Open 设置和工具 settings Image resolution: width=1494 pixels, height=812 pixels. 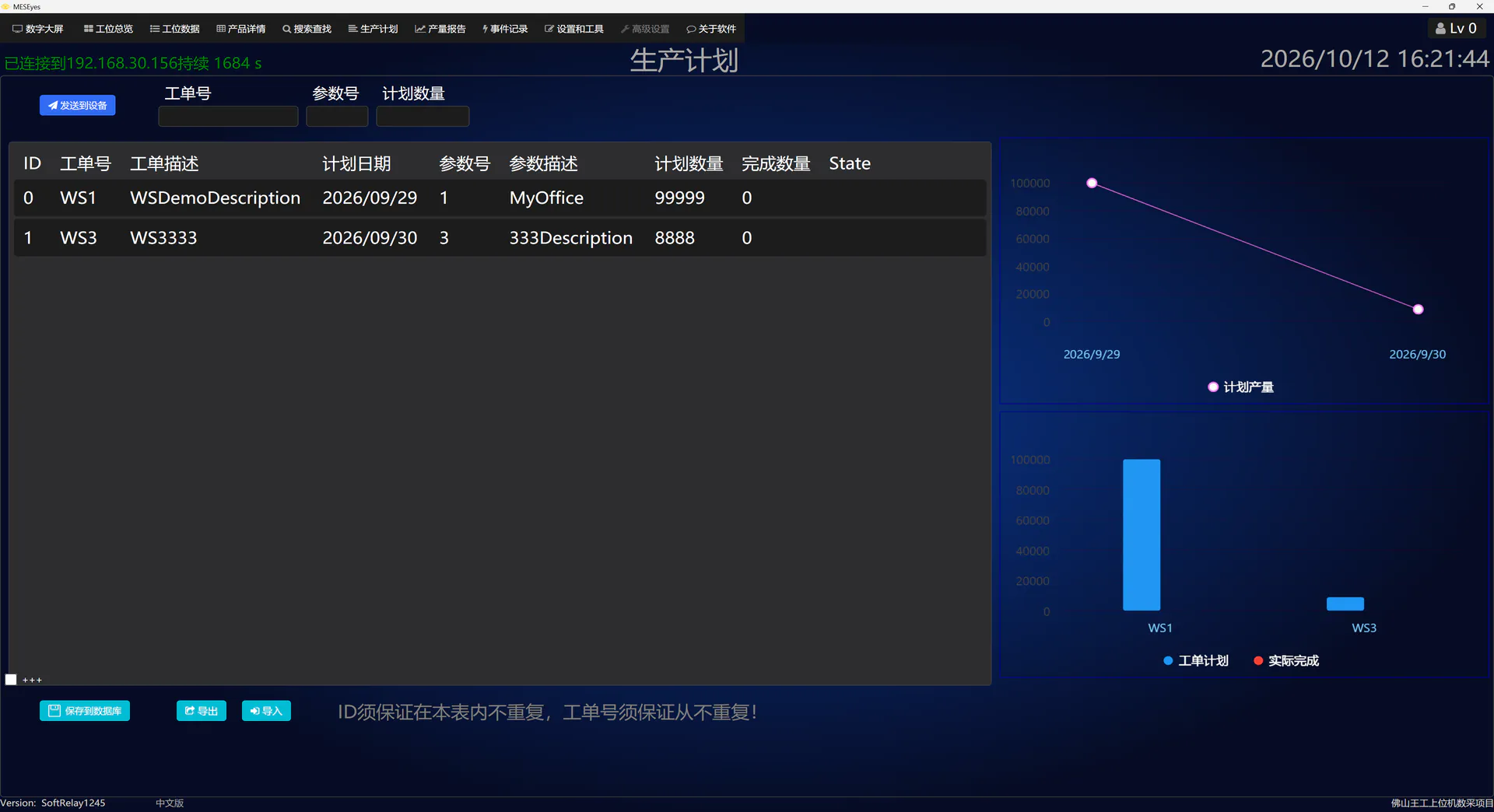574,29
